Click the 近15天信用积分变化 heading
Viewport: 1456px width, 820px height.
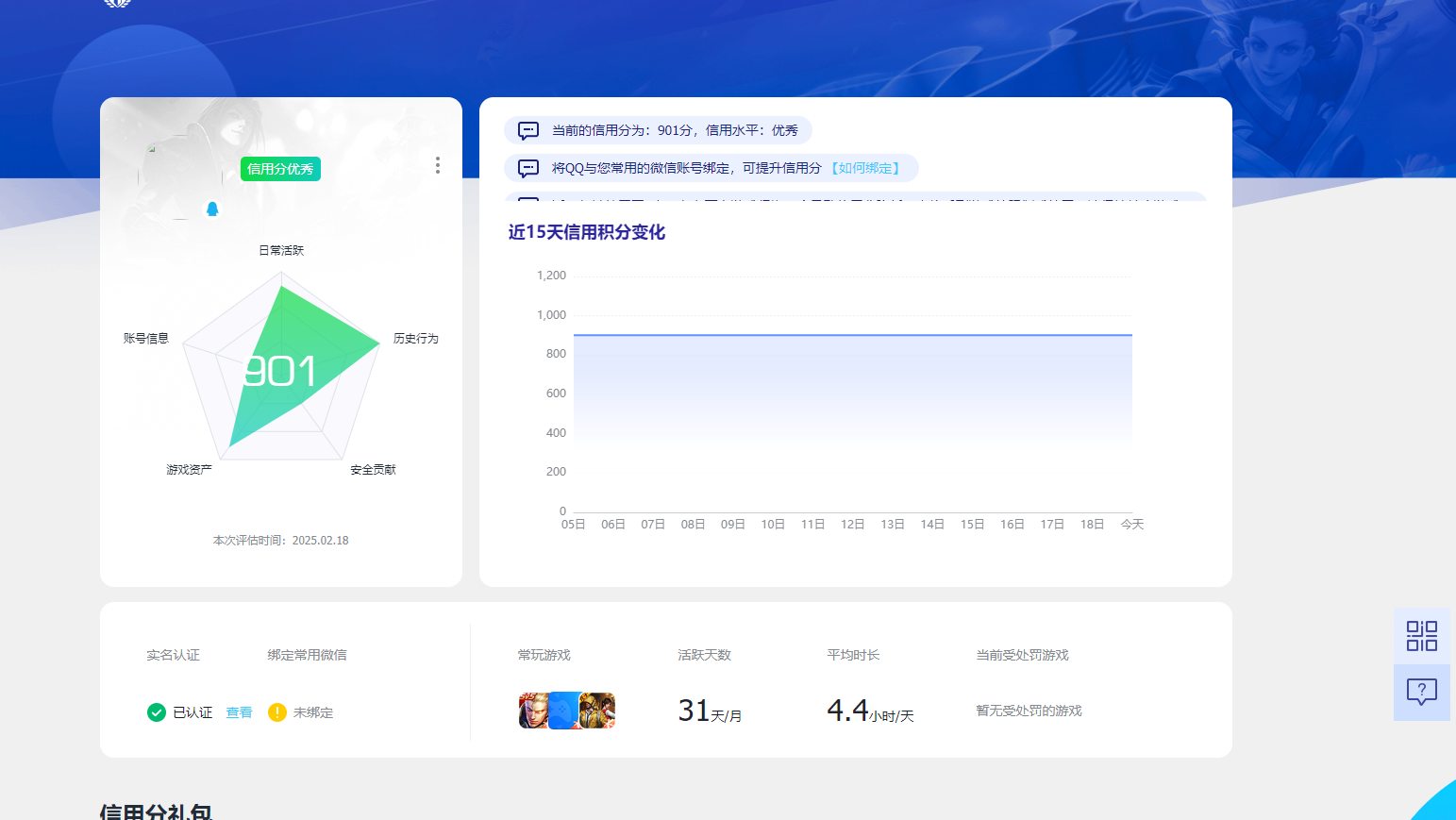pyautogui.click(x=586, y=232)
